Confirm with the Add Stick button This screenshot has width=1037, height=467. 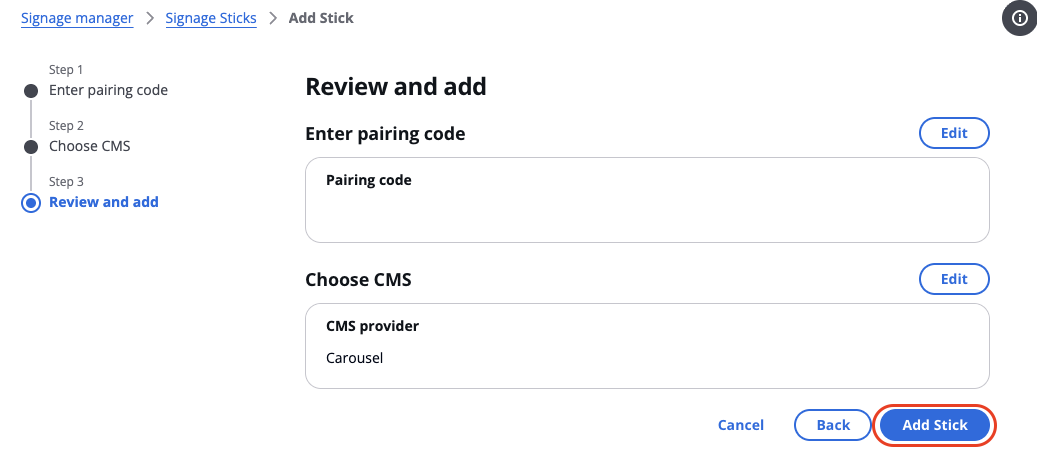(935, 425)
